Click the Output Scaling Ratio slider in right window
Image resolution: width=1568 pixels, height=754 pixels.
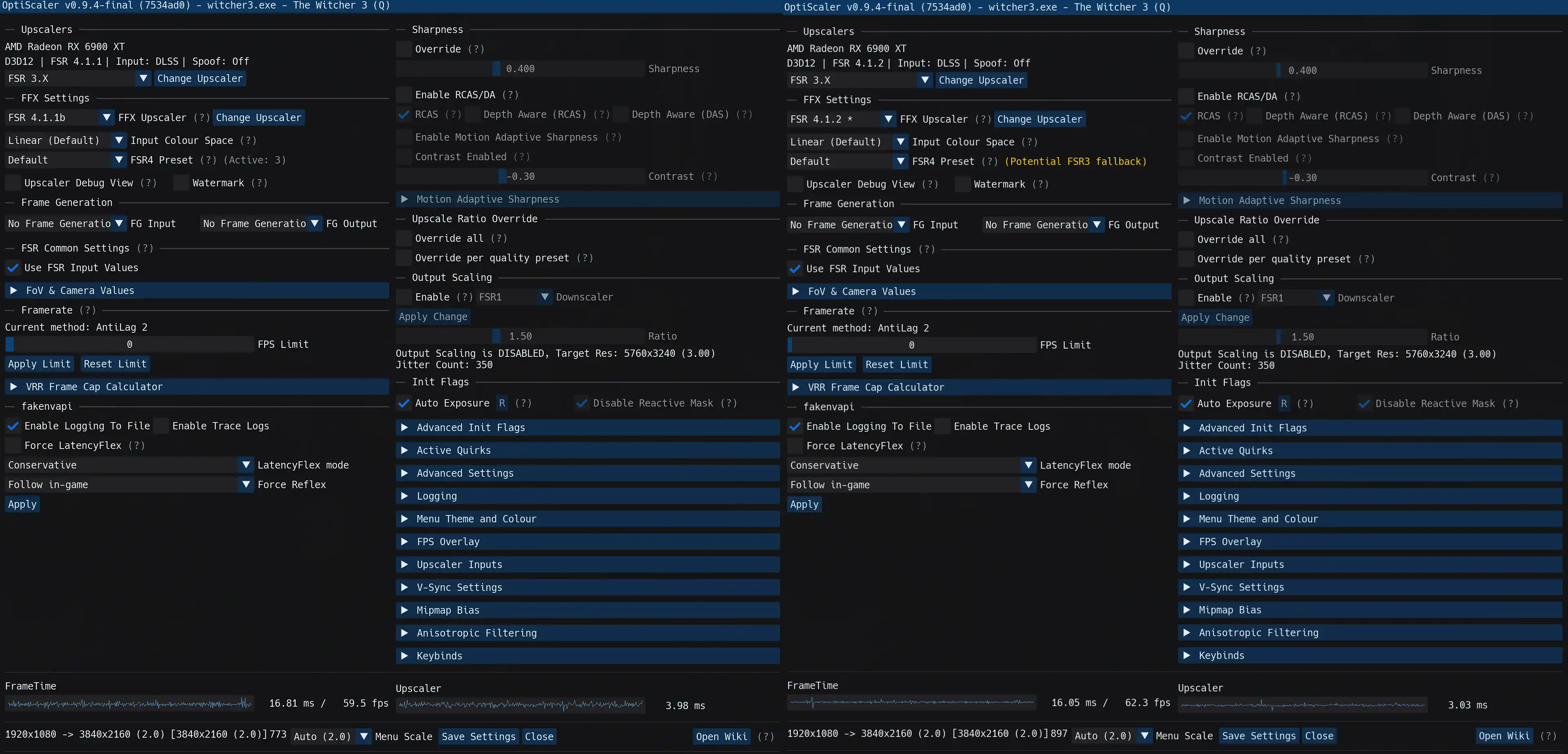pyautogui.click(x=1302, y=337)
